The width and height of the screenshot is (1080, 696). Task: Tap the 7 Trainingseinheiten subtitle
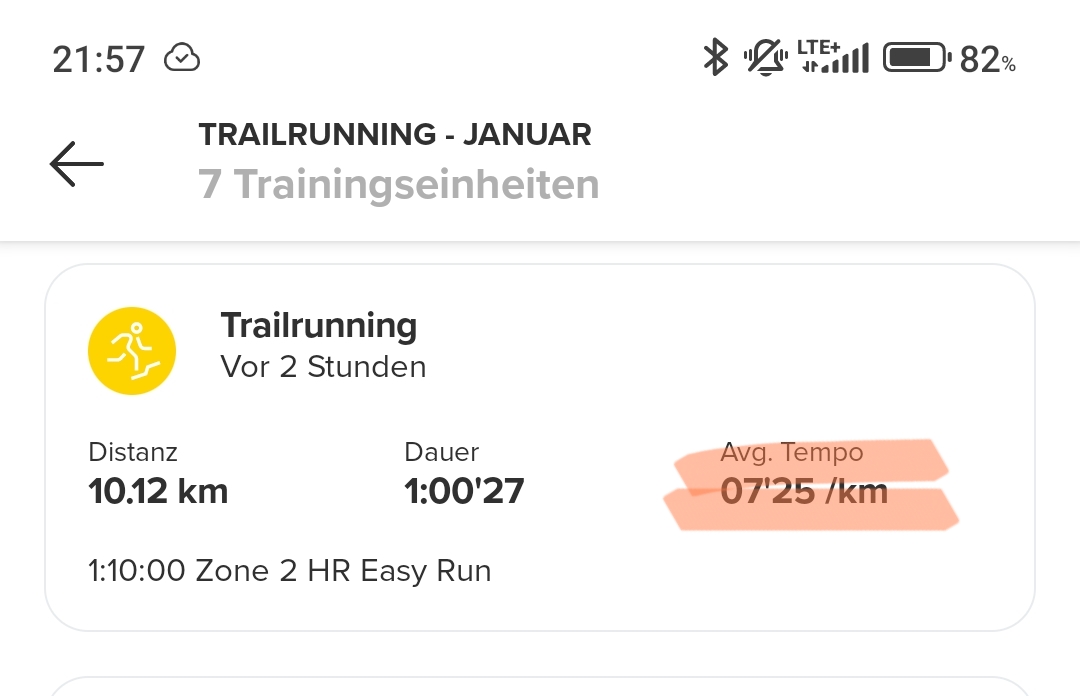tap(399, 184)
